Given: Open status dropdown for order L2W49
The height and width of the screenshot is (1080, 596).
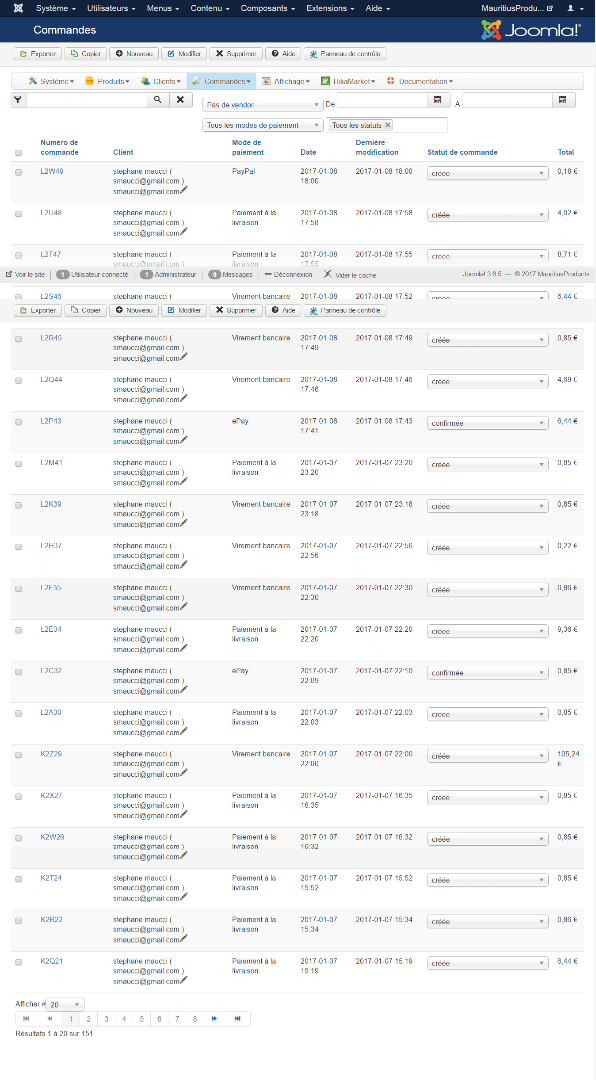Looking at the screenshot, I should tap(488, 174).
